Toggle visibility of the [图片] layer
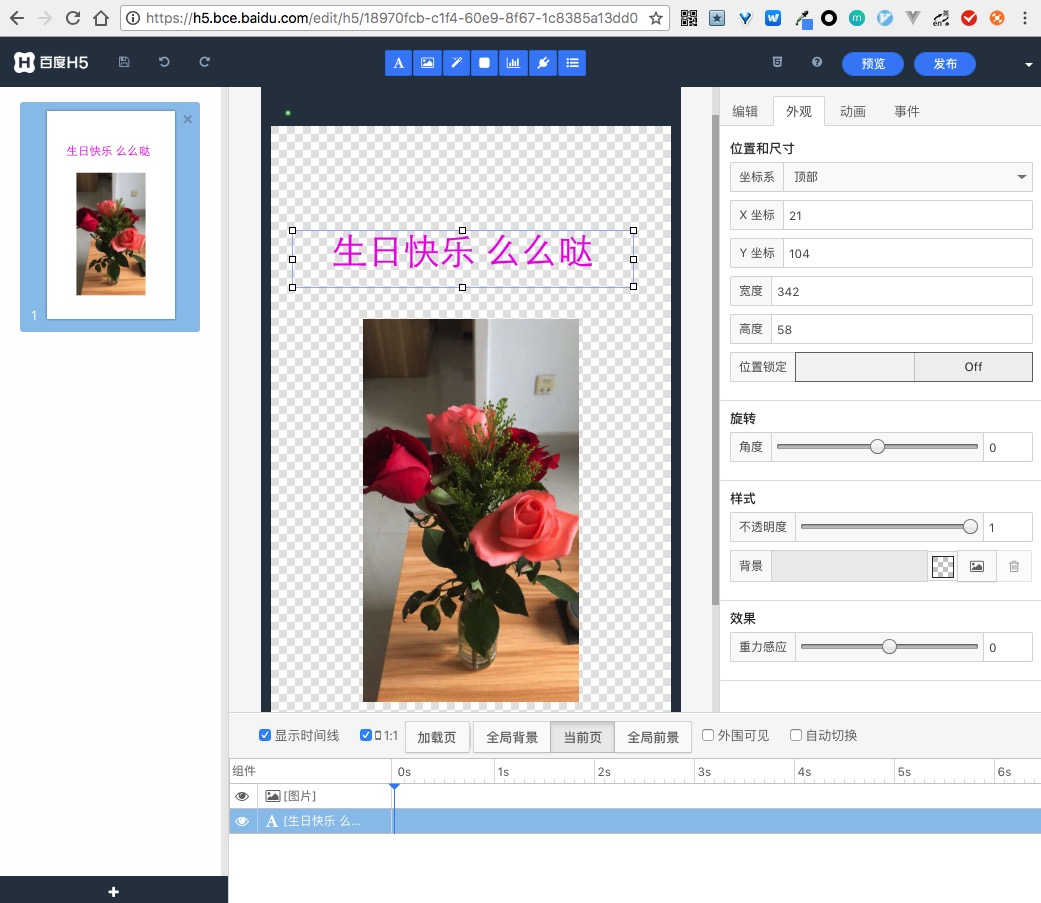Image resolution: width=1041 pixels, height=903 pixels. pos(241,796)
